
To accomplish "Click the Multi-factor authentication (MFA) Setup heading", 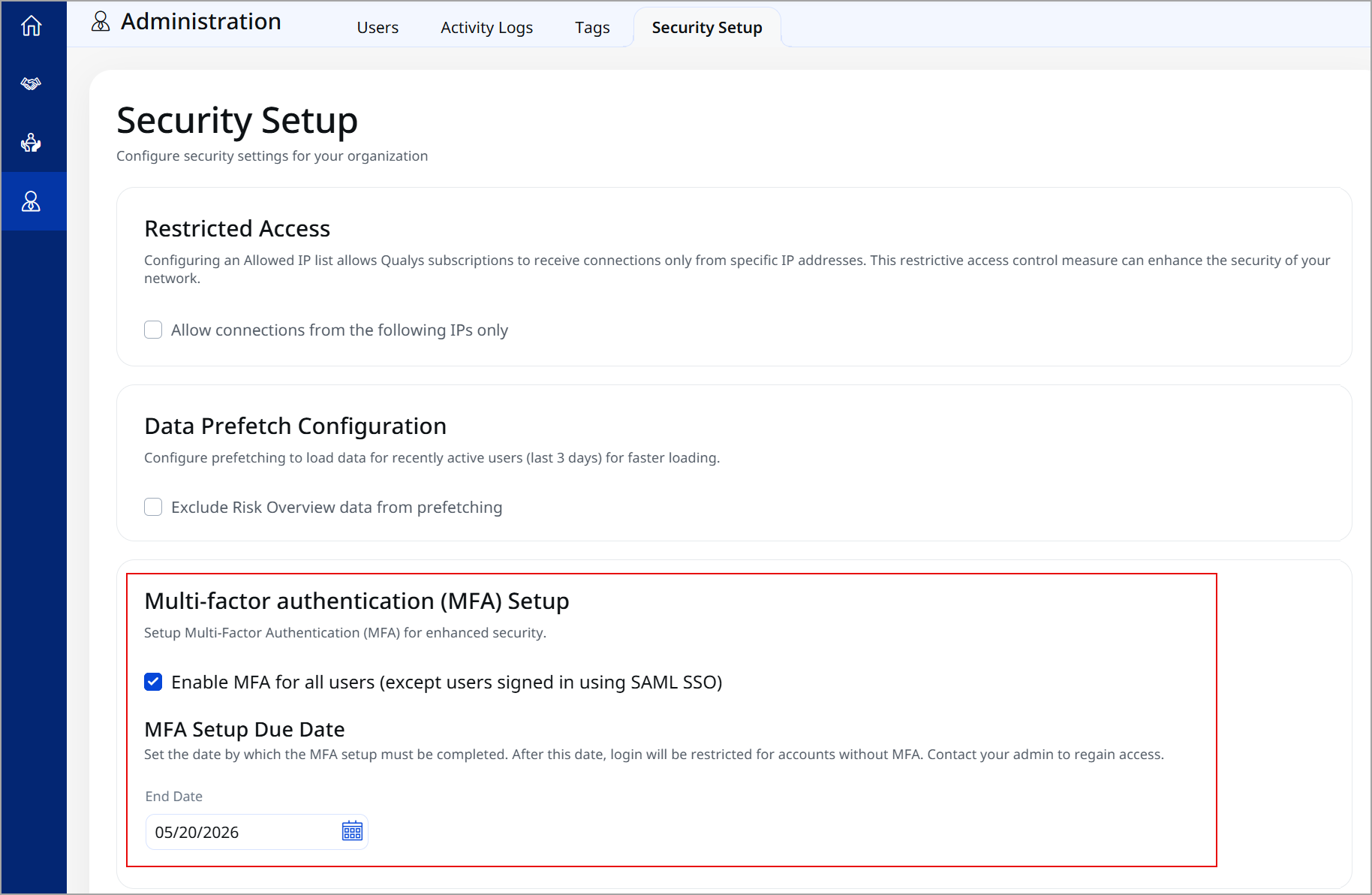I will [357, 601].
